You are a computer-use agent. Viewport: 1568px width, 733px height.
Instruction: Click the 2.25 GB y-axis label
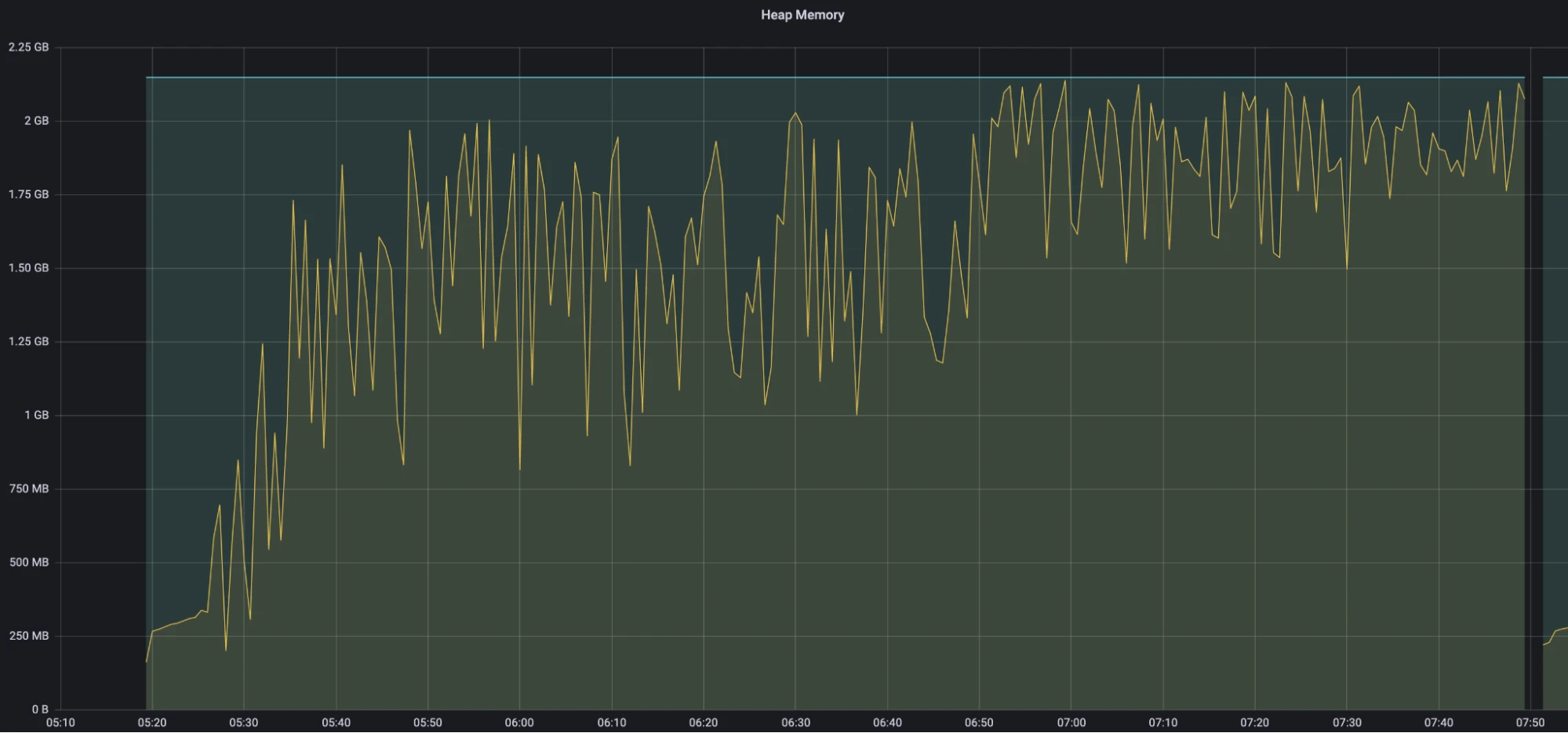(x=29, y=47)
